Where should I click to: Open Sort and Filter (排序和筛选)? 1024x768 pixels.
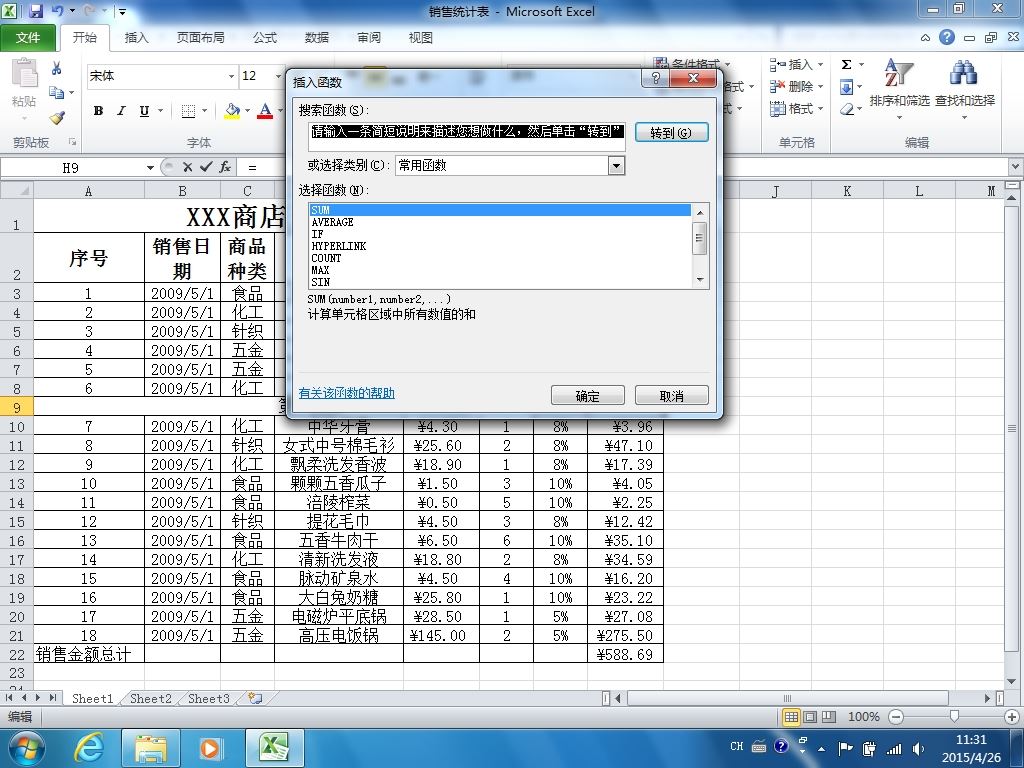pos(899,89)
